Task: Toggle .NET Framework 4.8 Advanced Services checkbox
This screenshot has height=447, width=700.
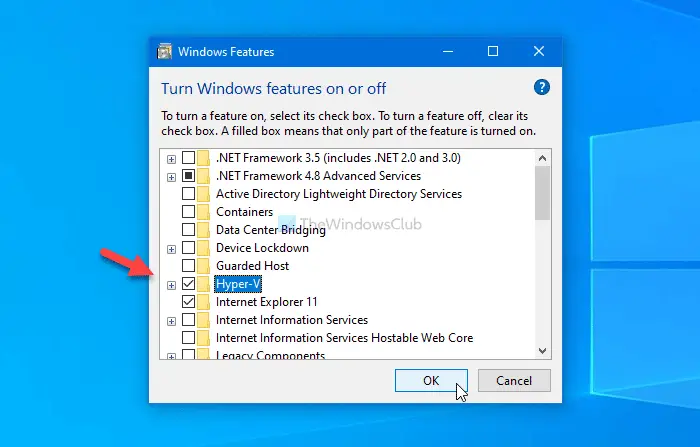Action: coord(188,175)
